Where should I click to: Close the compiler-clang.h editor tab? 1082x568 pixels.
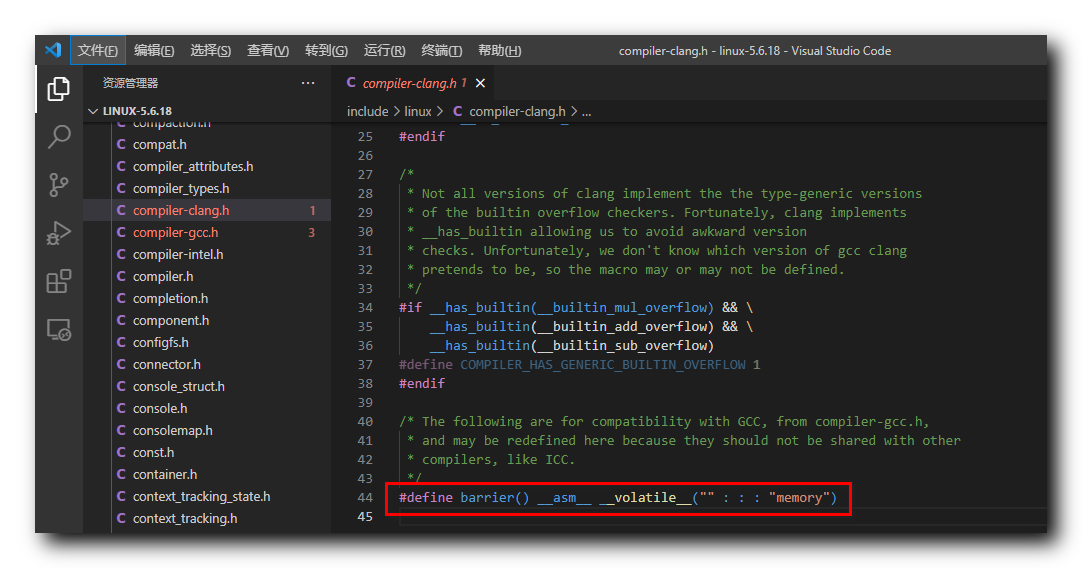pos(480,83)
